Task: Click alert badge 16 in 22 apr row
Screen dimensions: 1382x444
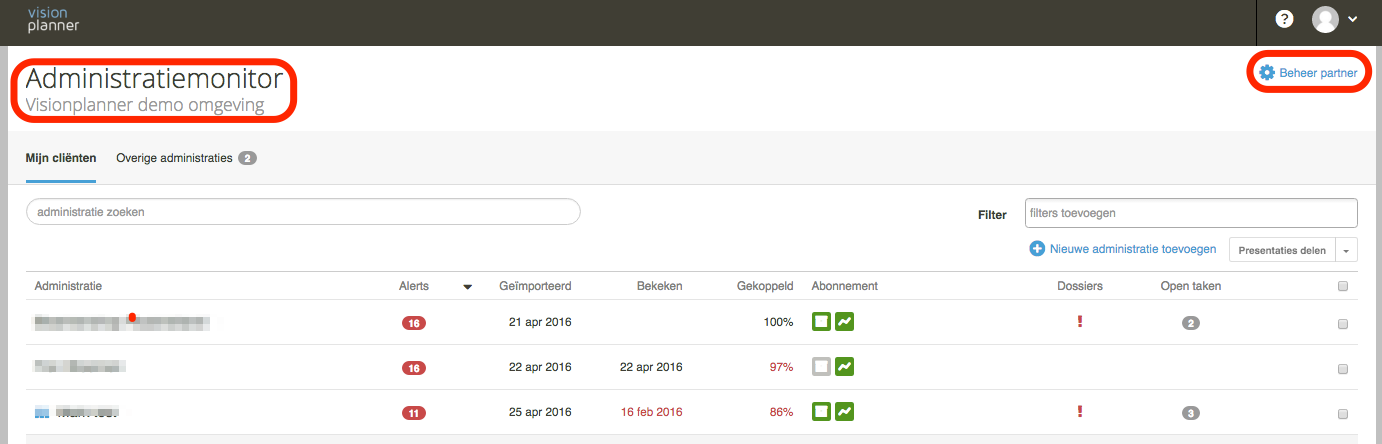Action: click(x=413, y=368)
